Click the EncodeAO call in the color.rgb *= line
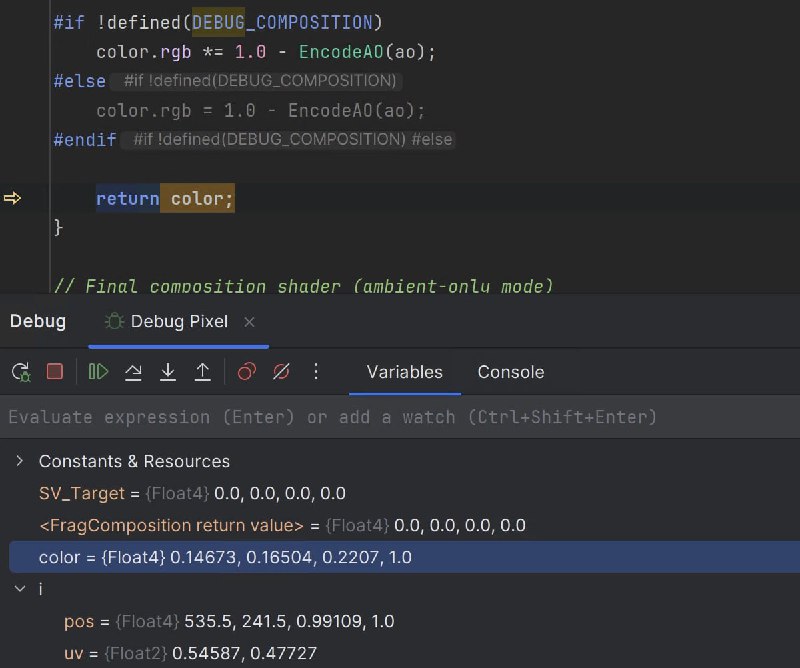Screen dimensions: 800x668 pos(341,52)
